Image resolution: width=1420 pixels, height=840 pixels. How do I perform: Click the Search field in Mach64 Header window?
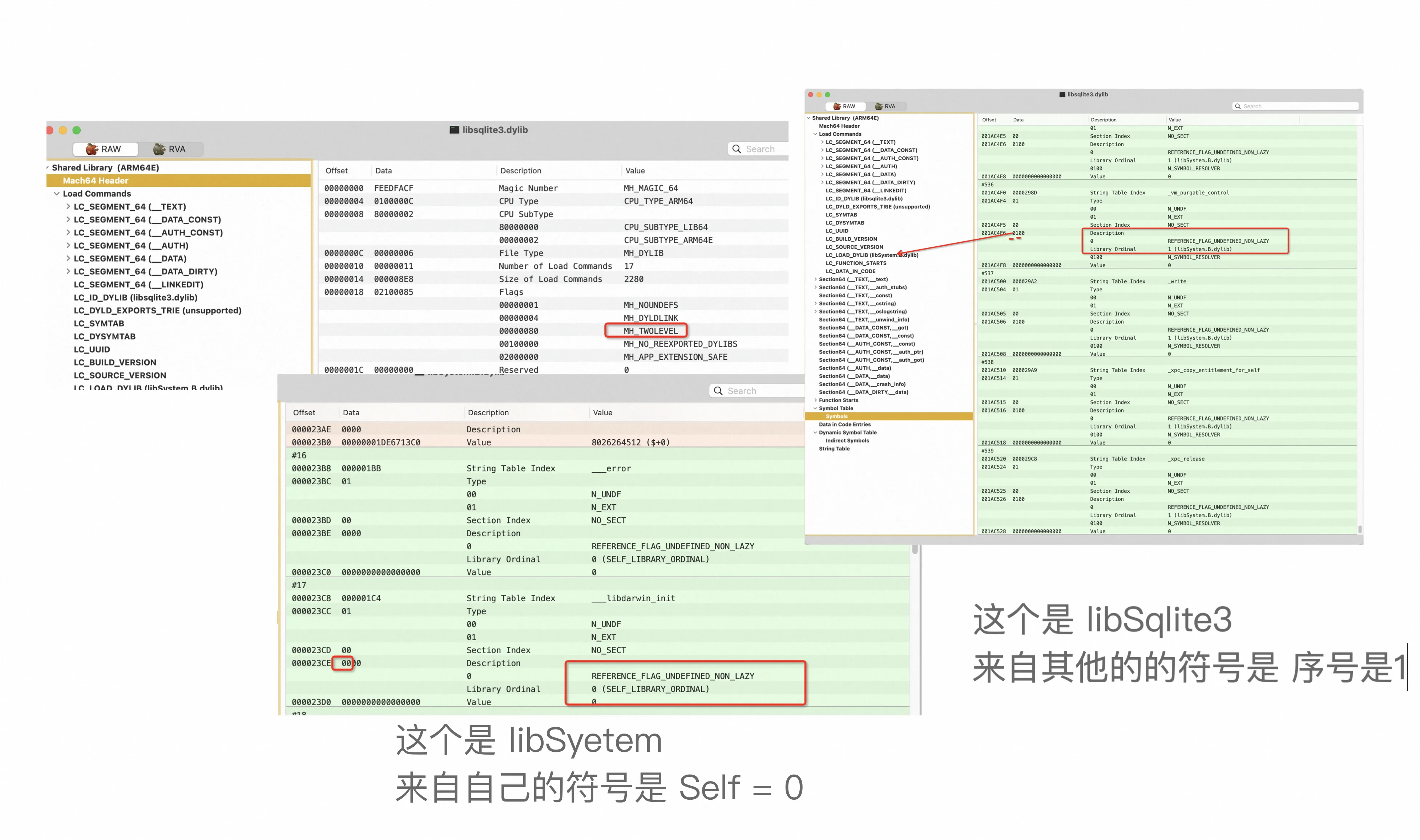(x=758, y=149)
